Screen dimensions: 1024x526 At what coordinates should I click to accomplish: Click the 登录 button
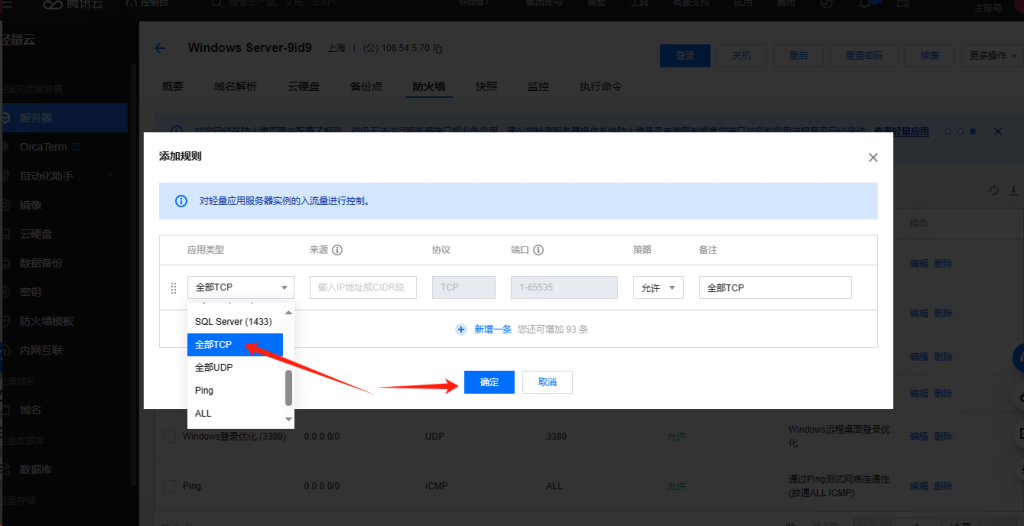685,56
